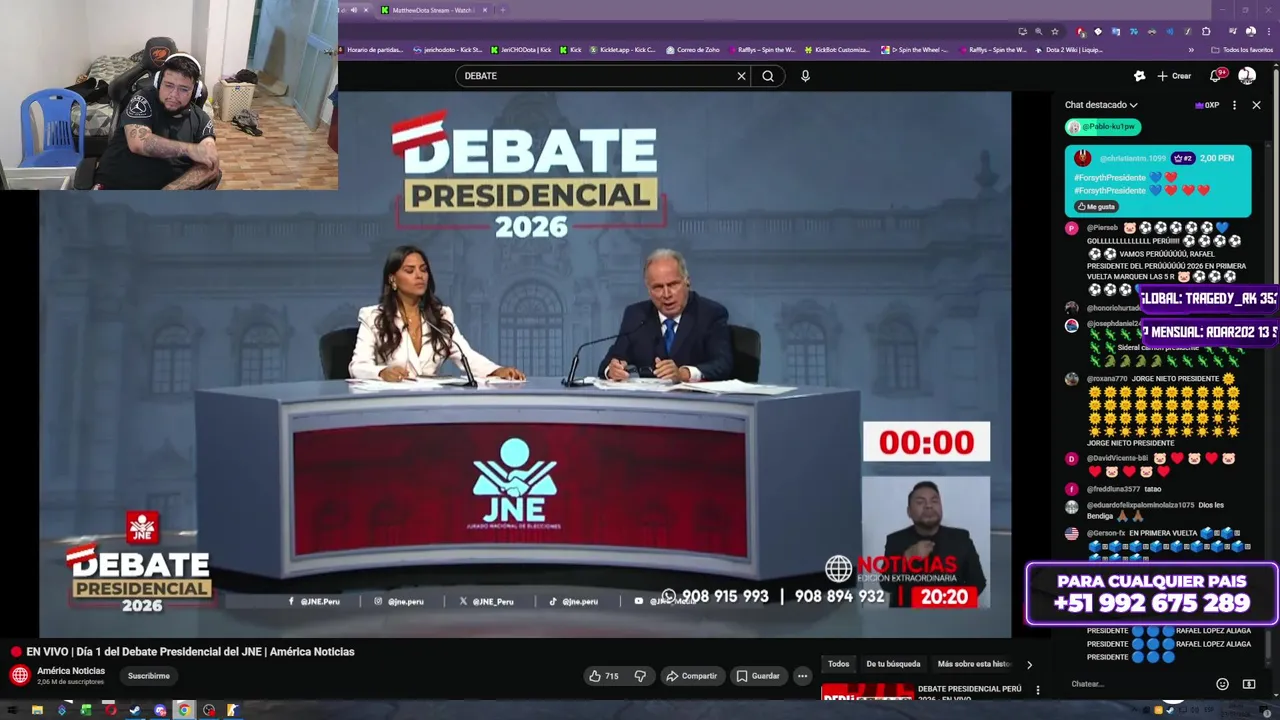Image resolution: width=1280 pixels, height=720 pixels.
Task: Open the @Pablo-ku1pw pinned chip
Action: [1103, 127]
